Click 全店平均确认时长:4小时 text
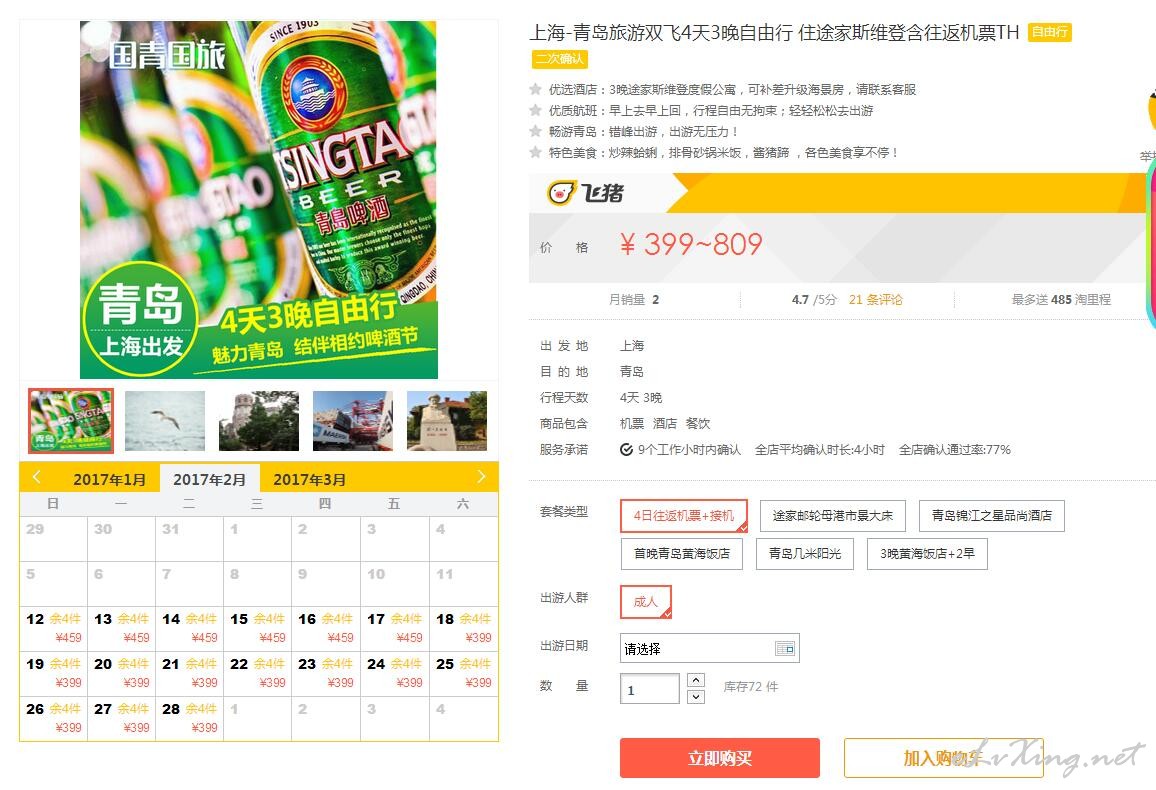Image resolution: width=1156 pixels, height=790 pixels. (820, 450)
